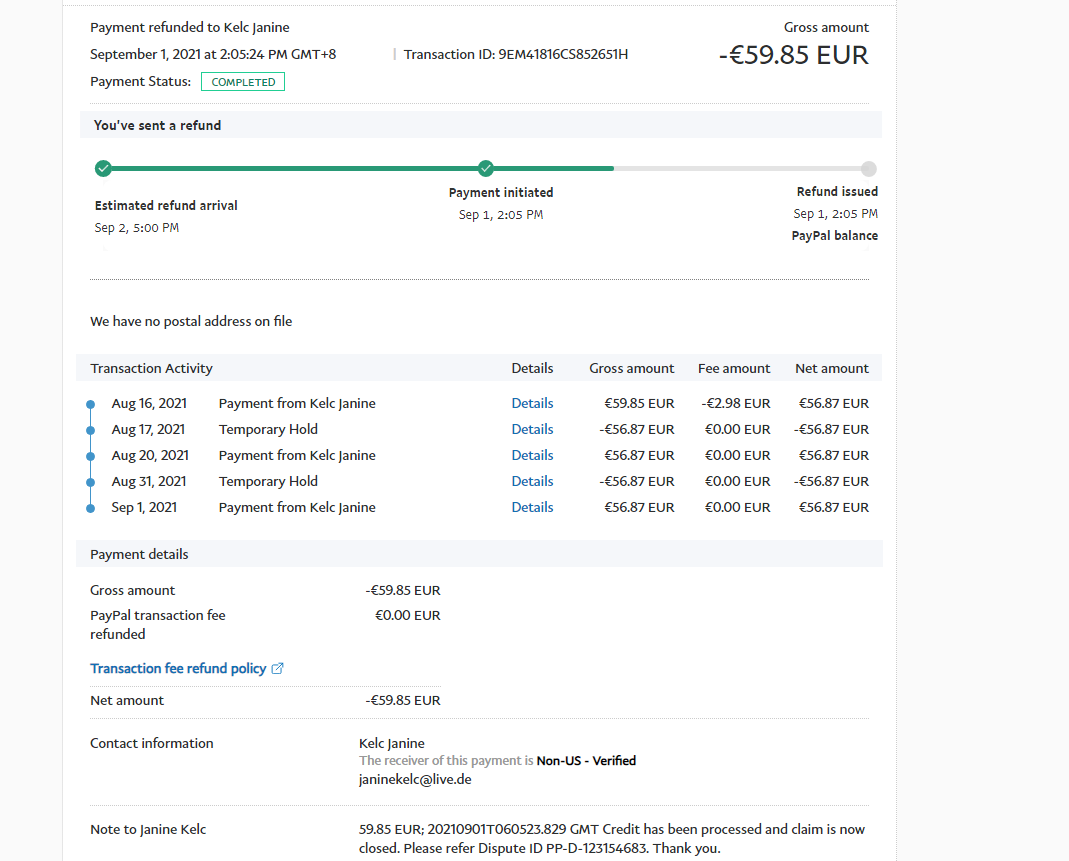Open Details for Aug 17 Temporary Hold
This screenshot has height=861, width=1069.
(532, 429)
